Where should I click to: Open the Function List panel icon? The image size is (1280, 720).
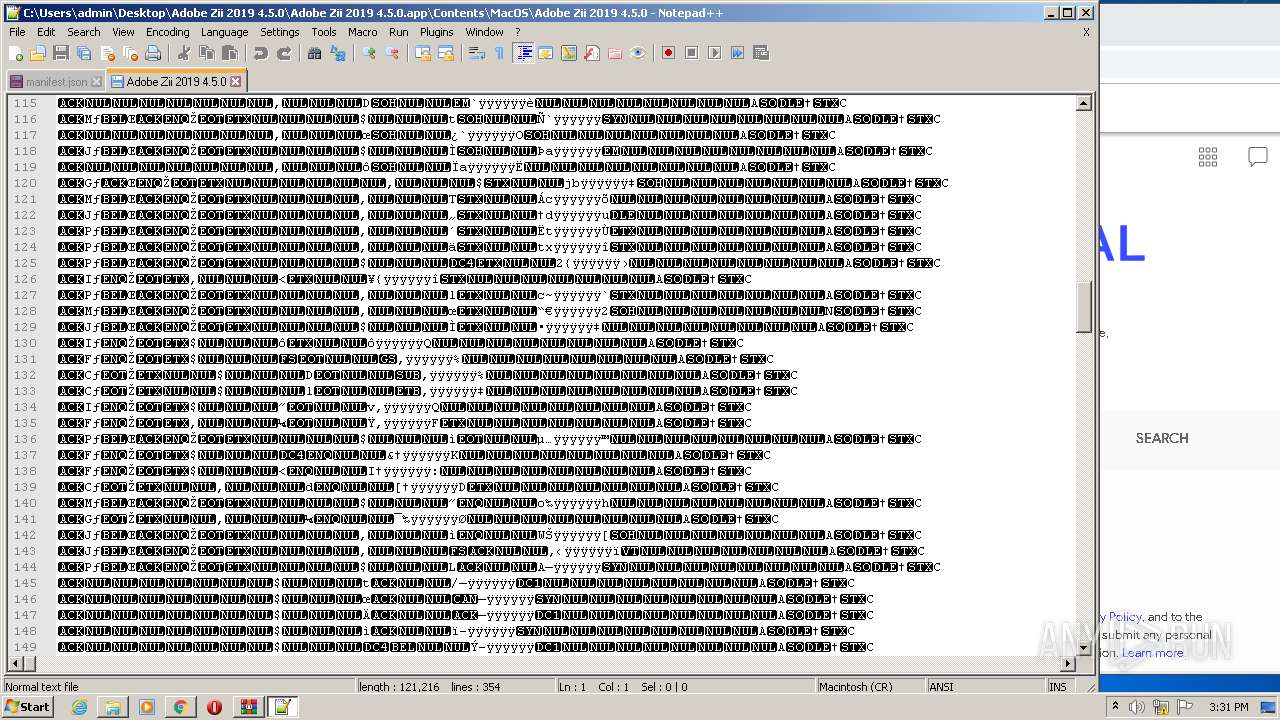(592, 53)
